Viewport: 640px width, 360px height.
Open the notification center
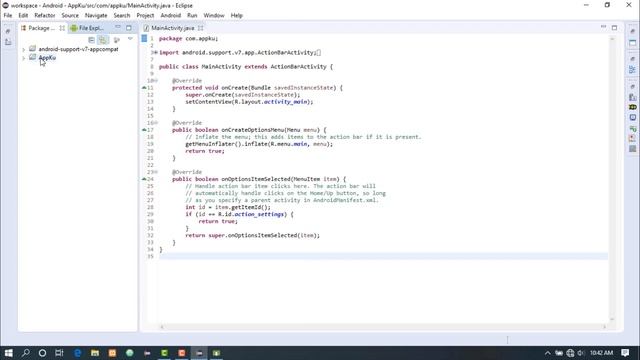point(625,353)
